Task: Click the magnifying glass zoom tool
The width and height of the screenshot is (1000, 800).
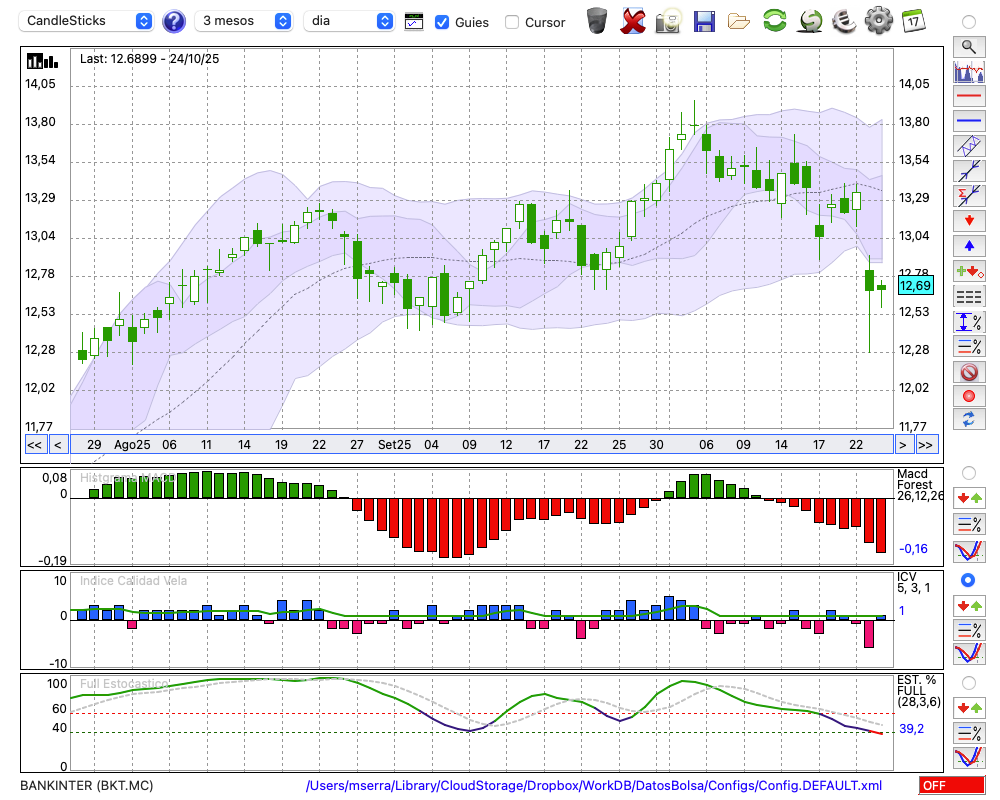Action: pyautogui.click(x=968, y=46)
